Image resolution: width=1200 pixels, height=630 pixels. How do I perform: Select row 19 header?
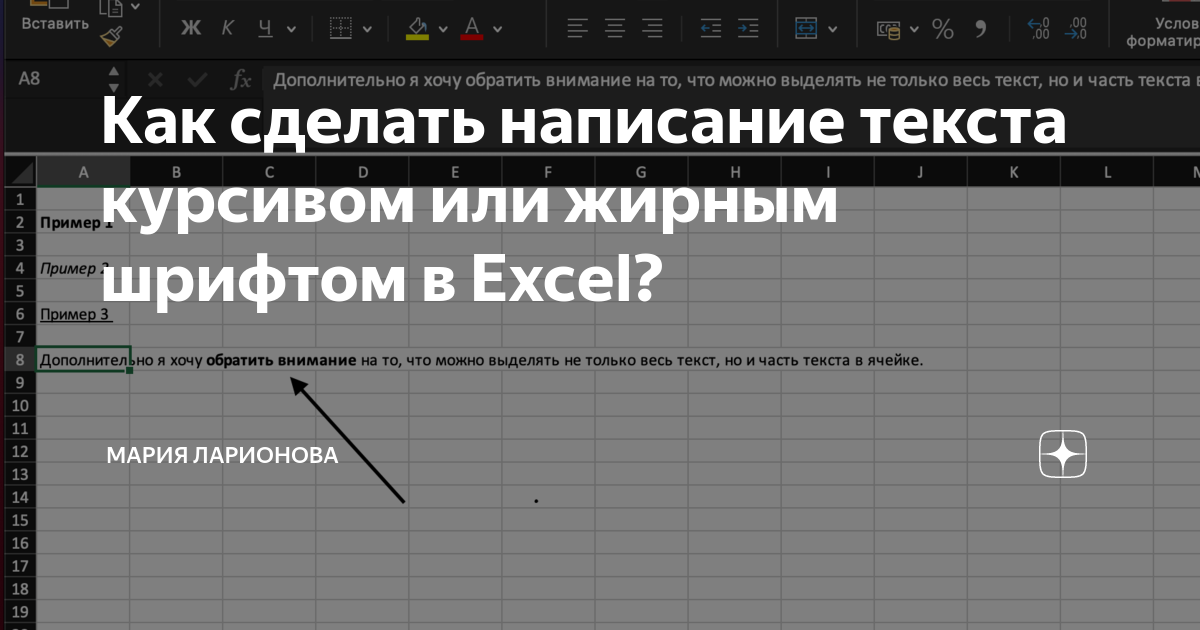coord(19,612)
